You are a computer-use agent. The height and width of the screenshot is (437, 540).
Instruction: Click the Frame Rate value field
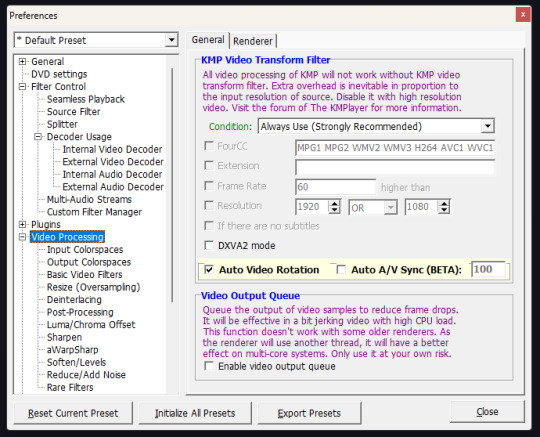335,187
